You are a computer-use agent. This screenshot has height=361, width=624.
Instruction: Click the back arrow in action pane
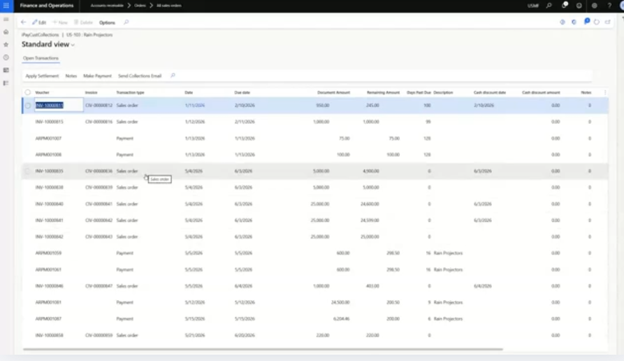[x=23, y=22]
